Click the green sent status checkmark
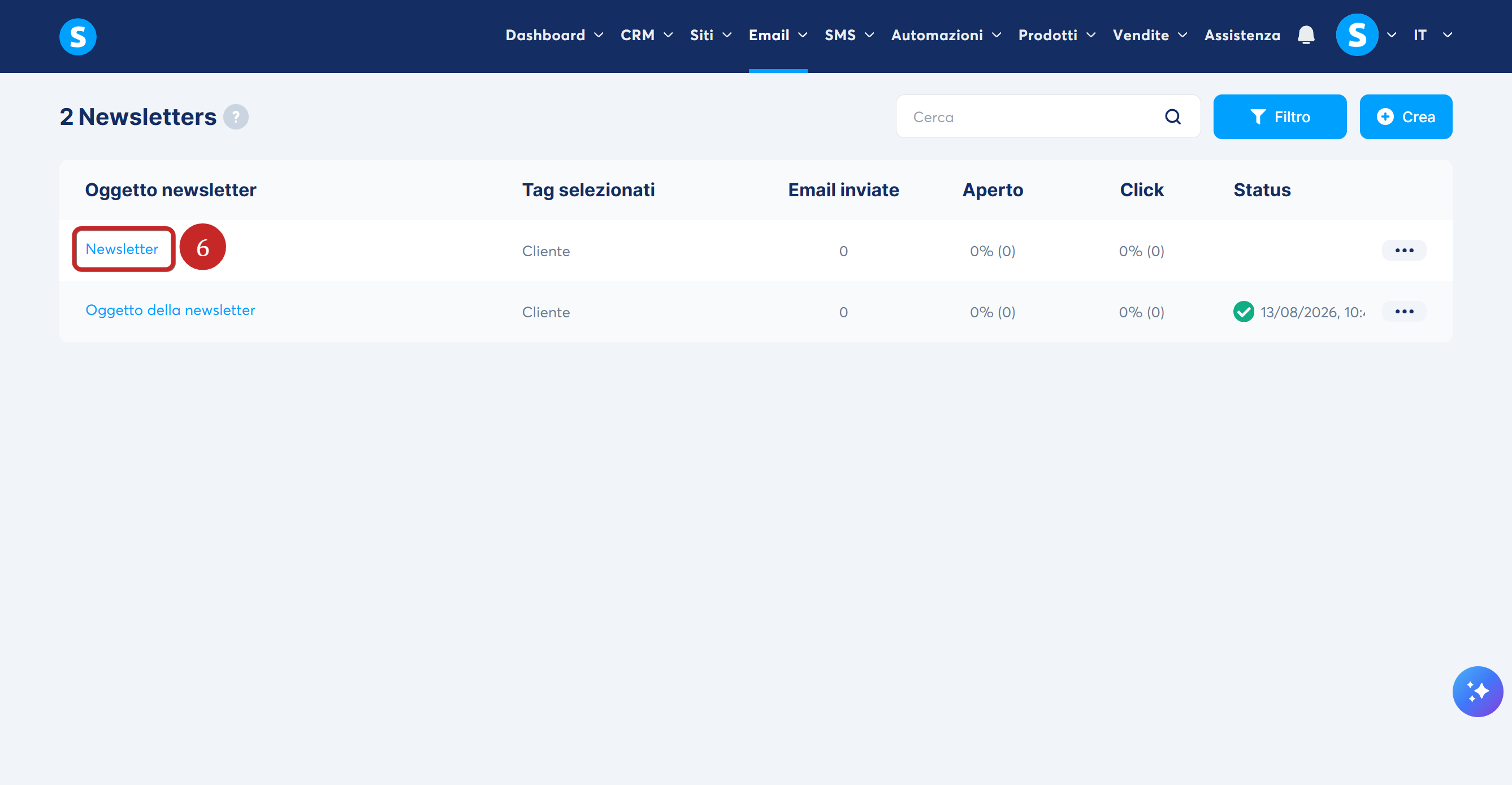Screen dimensions: 1512x785 pos(1244,312)
